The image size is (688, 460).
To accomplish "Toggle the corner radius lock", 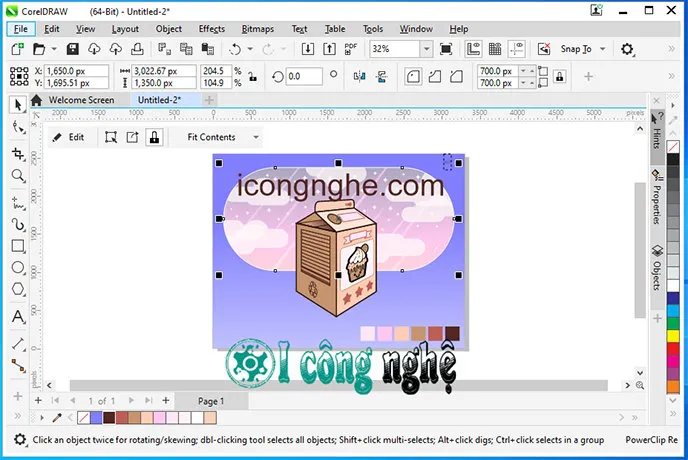I will (x=559, y=77).
